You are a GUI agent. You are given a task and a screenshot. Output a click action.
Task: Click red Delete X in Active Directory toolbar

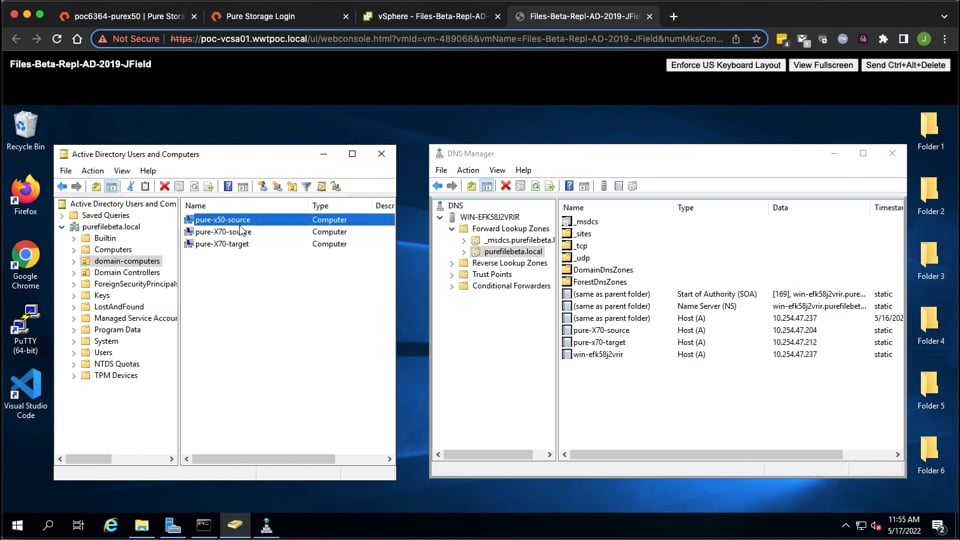[164, 186]
